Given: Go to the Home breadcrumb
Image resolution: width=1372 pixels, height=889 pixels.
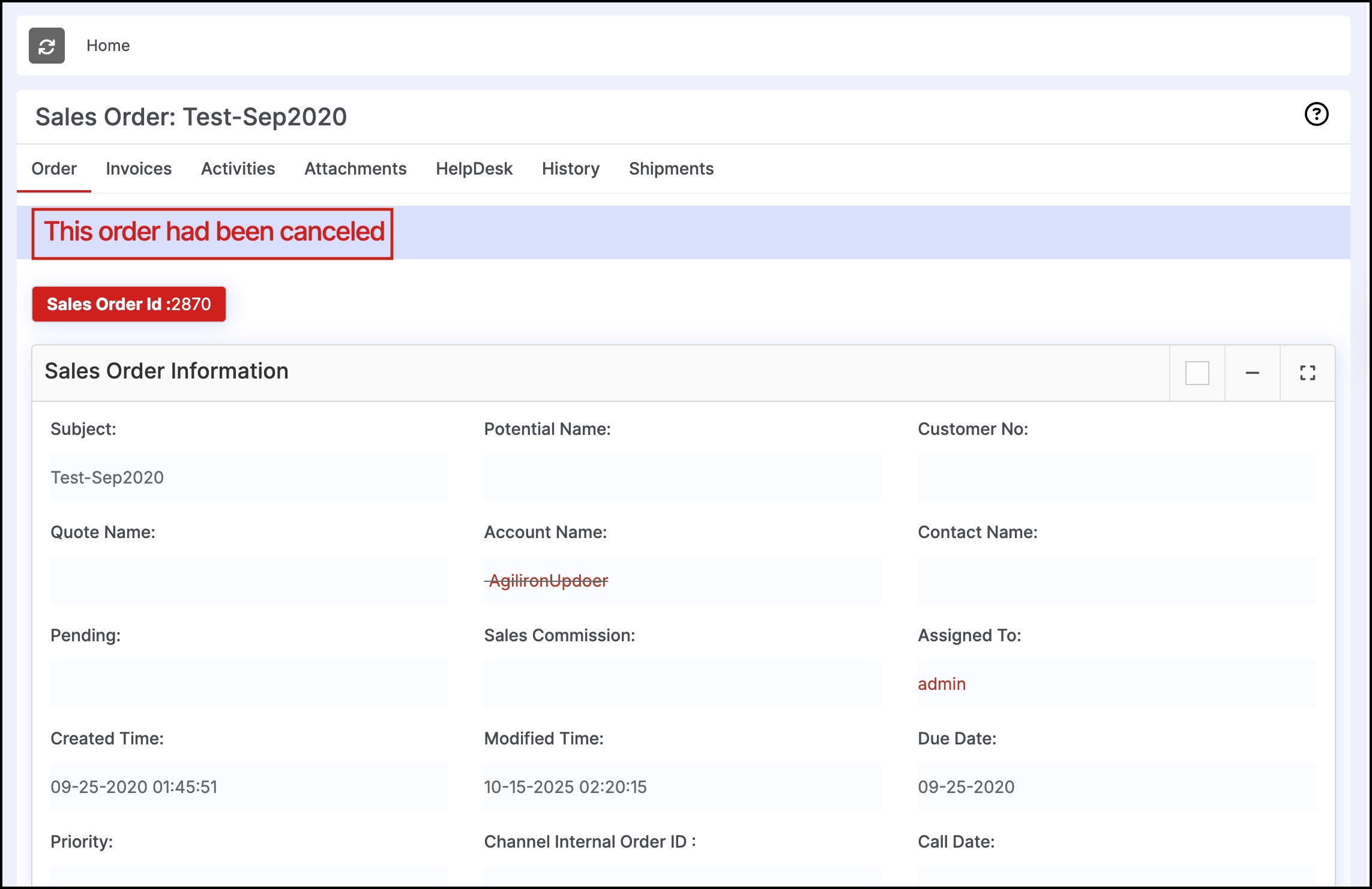Looking at the screenshot, I should [108, 46].
